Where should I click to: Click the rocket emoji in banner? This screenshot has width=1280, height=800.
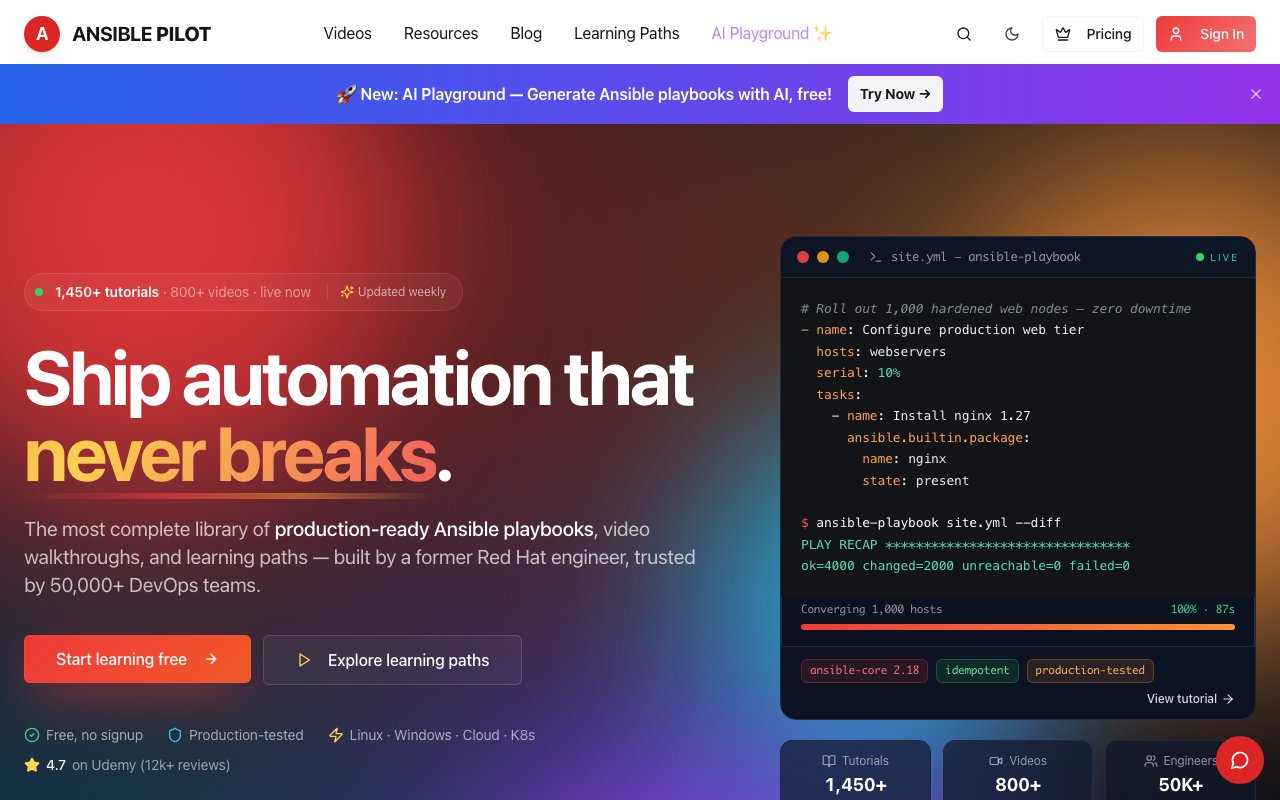pyautogui.click(x=346, y=94)
